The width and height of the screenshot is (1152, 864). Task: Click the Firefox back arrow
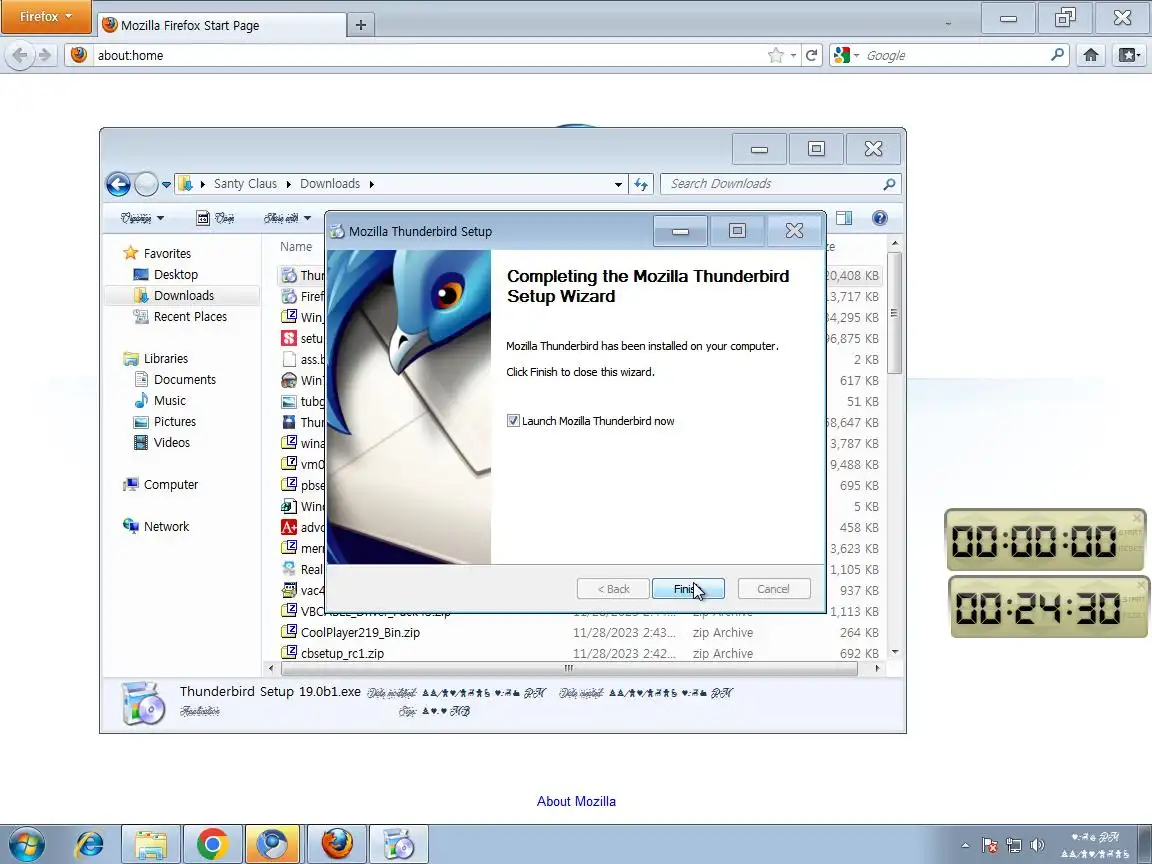pos(20,55)
